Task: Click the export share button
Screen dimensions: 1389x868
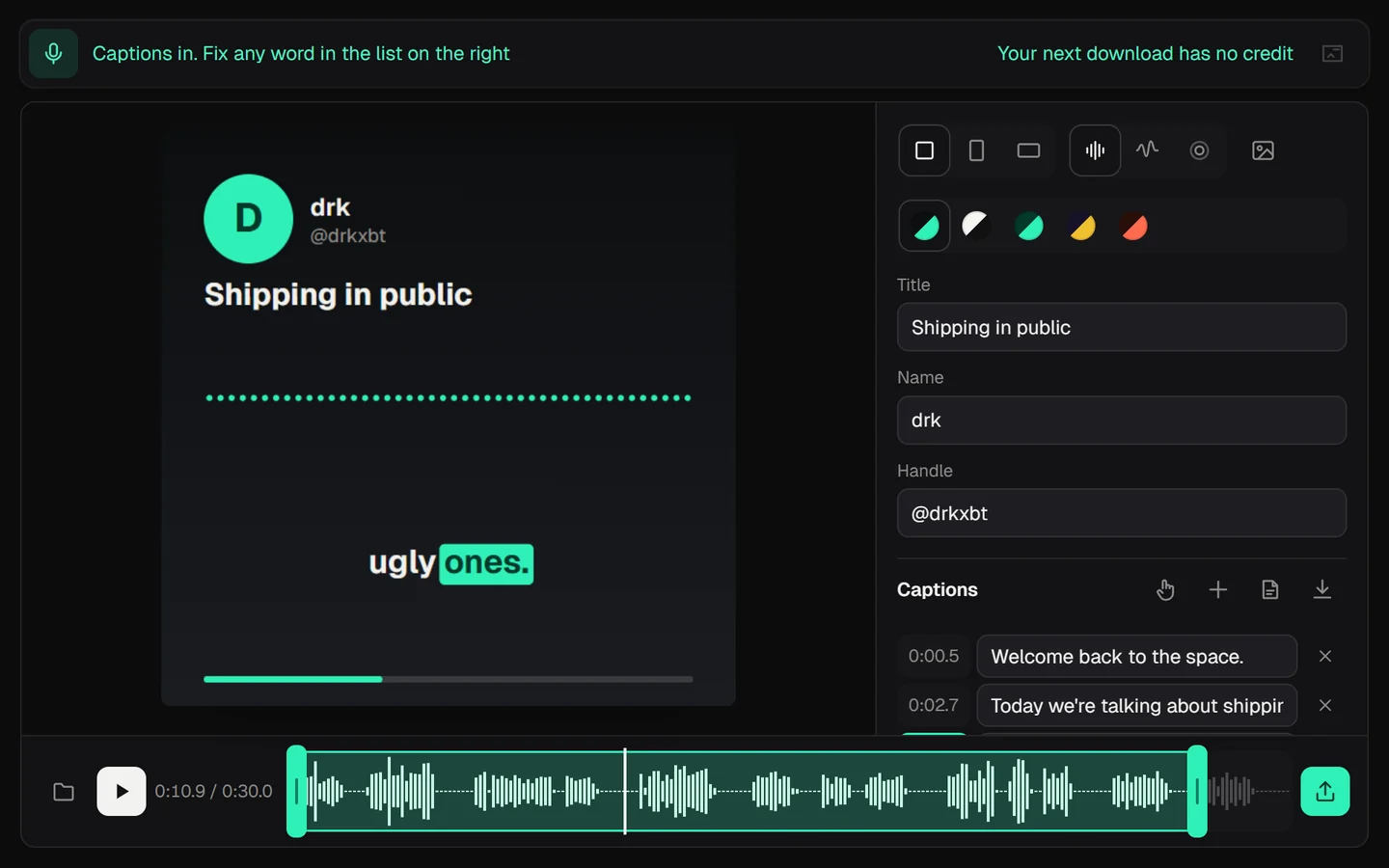Action: coord(1325,792)
